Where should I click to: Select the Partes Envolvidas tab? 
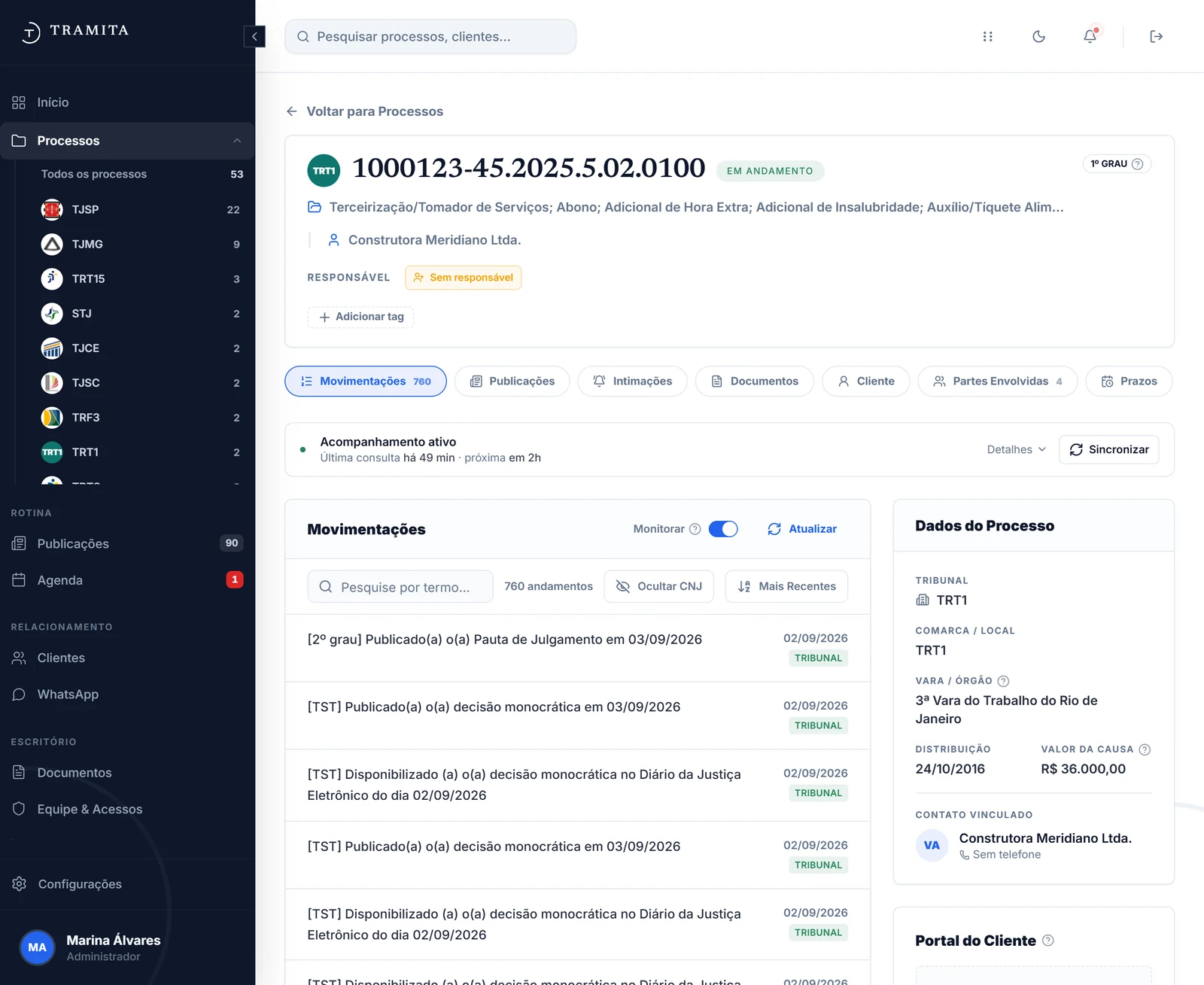(997, 381)
